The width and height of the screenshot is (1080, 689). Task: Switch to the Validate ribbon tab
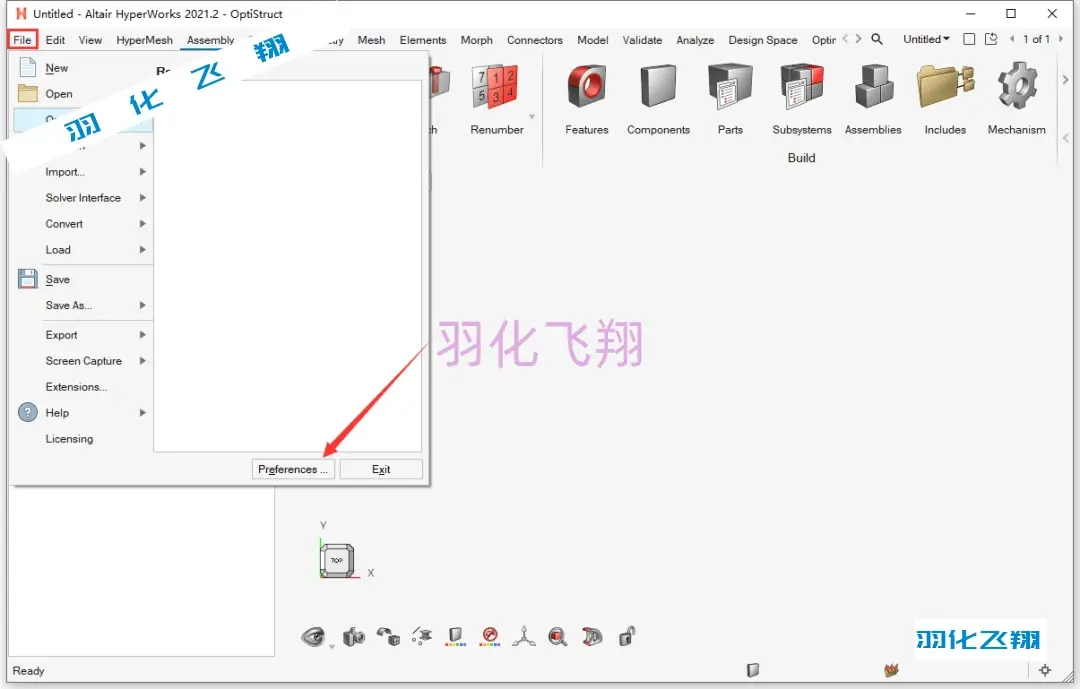(642, 40)
